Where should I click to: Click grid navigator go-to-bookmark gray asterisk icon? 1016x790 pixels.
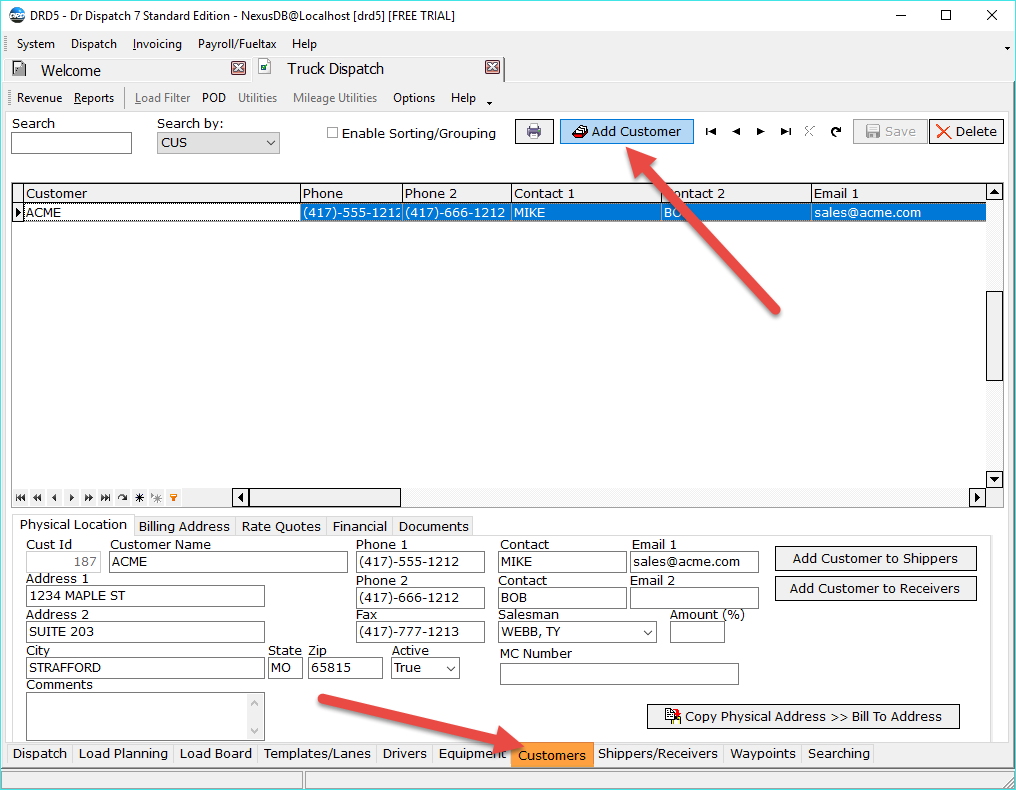[156, 498]
